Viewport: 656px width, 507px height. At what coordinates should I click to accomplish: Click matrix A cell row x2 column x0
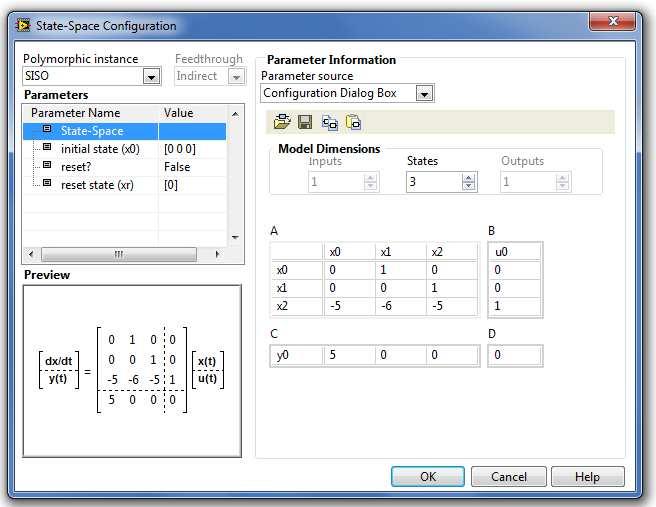click(349, 306)
